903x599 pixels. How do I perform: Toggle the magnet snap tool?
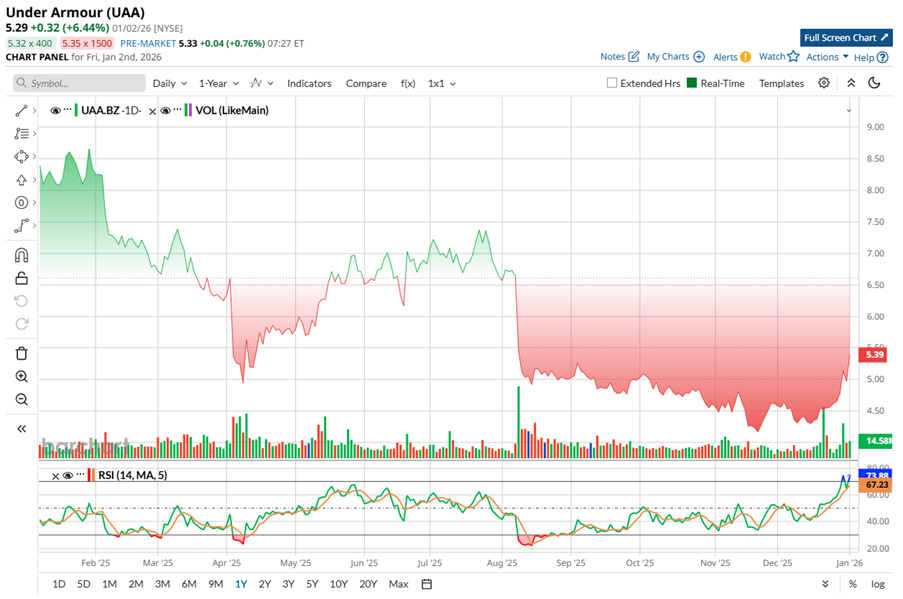21,255
